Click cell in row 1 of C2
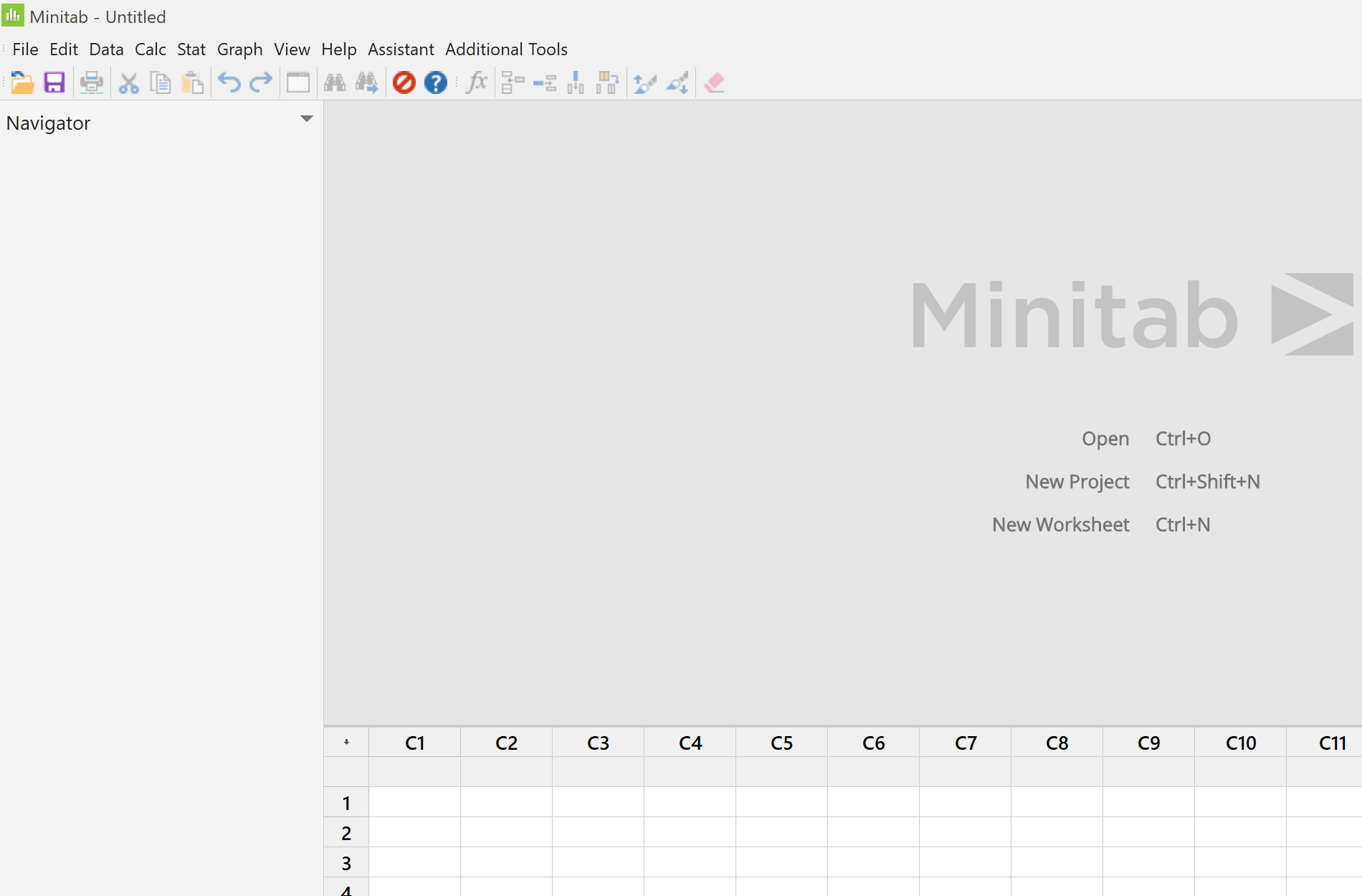Screen dimensions: 1362x896 [x=507, y=803]
